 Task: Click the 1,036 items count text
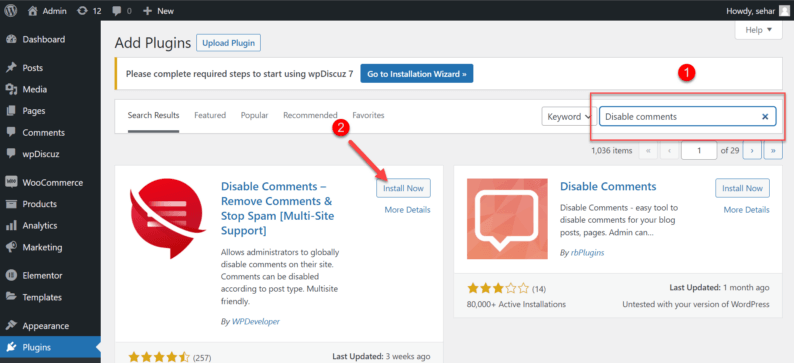pos(612,150)
